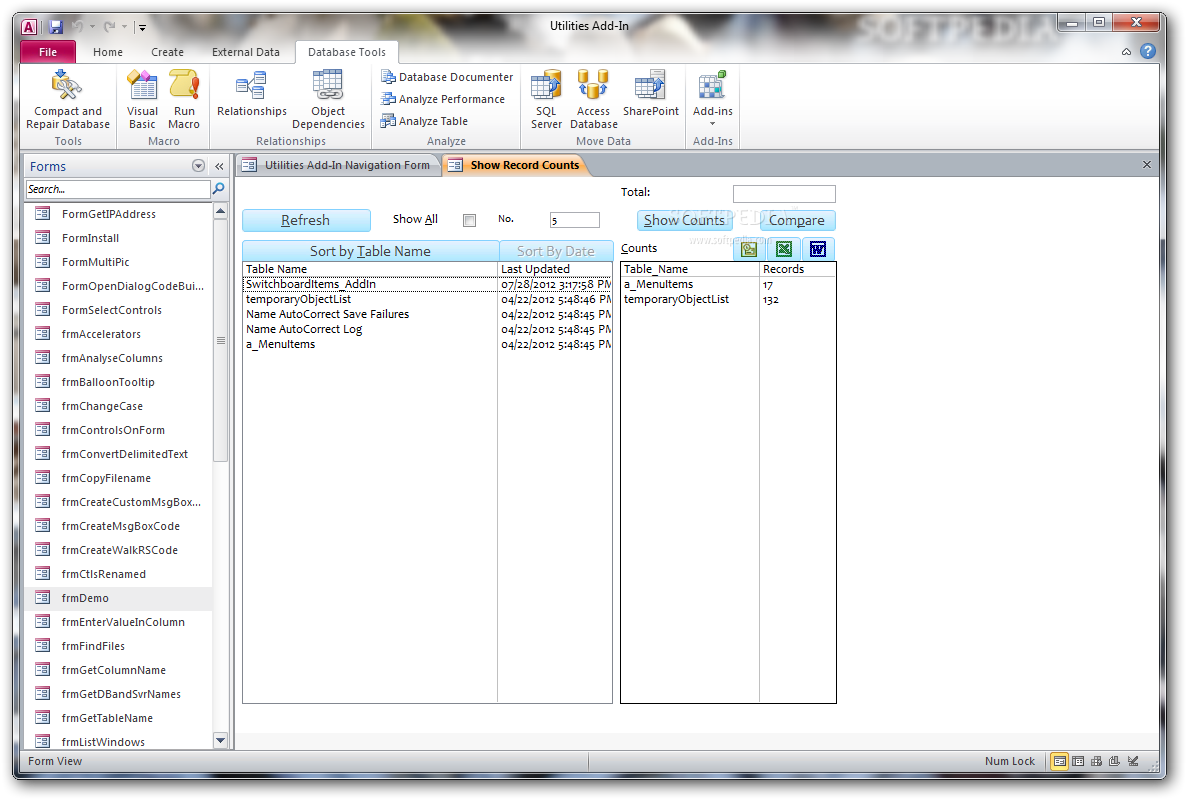
Task: Export counts to Word icon button
Action: tap(818, 249)
